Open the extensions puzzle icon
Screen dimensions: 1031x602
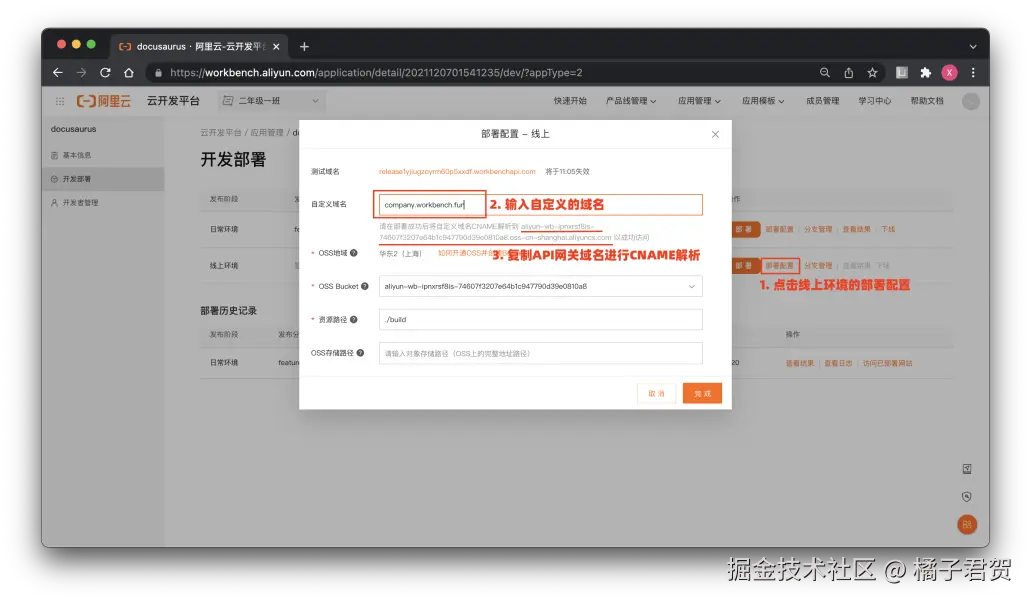coord(926,73)
